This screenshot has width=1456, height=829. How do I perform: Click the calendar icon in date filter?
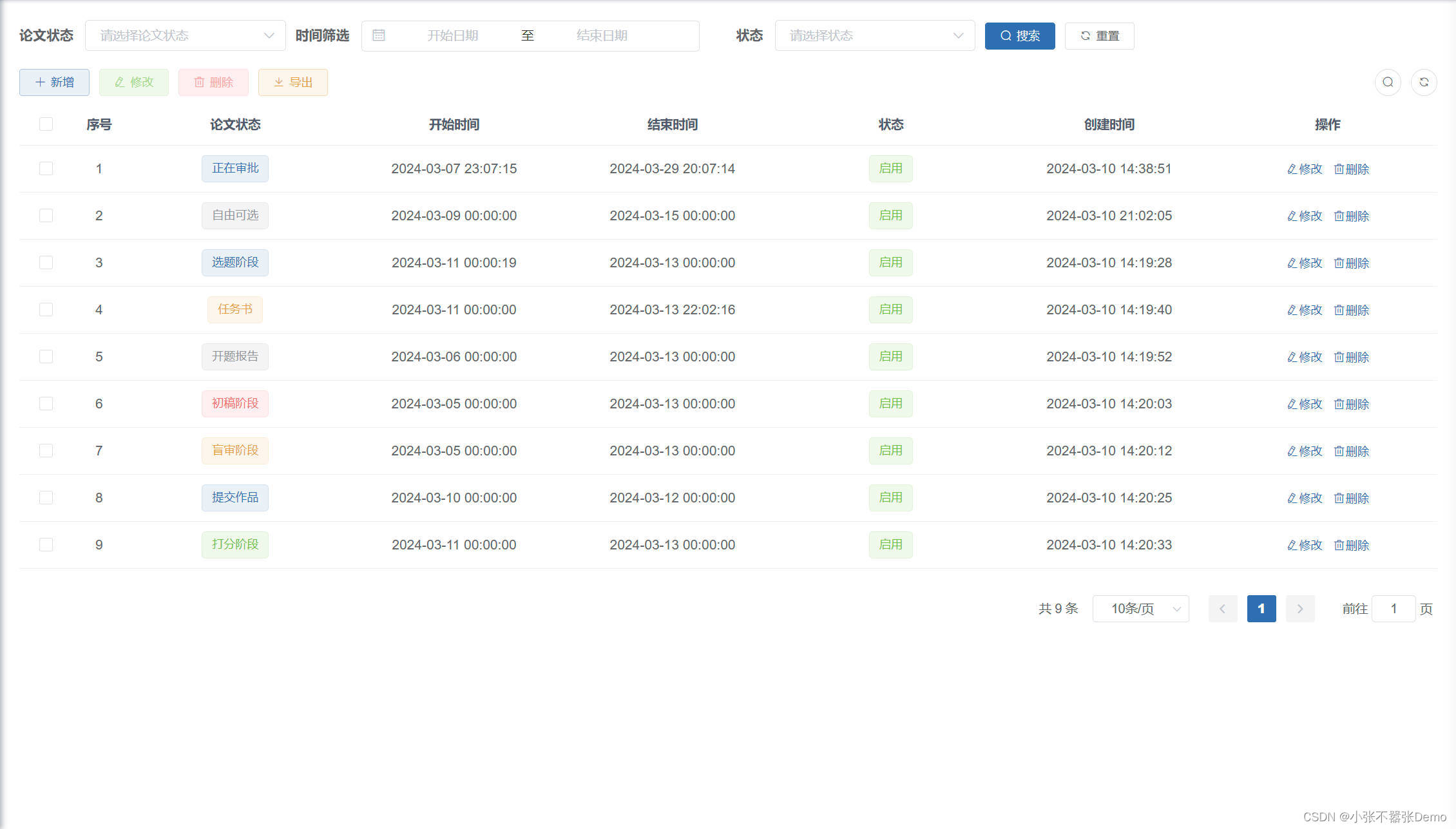click(379, 35)
